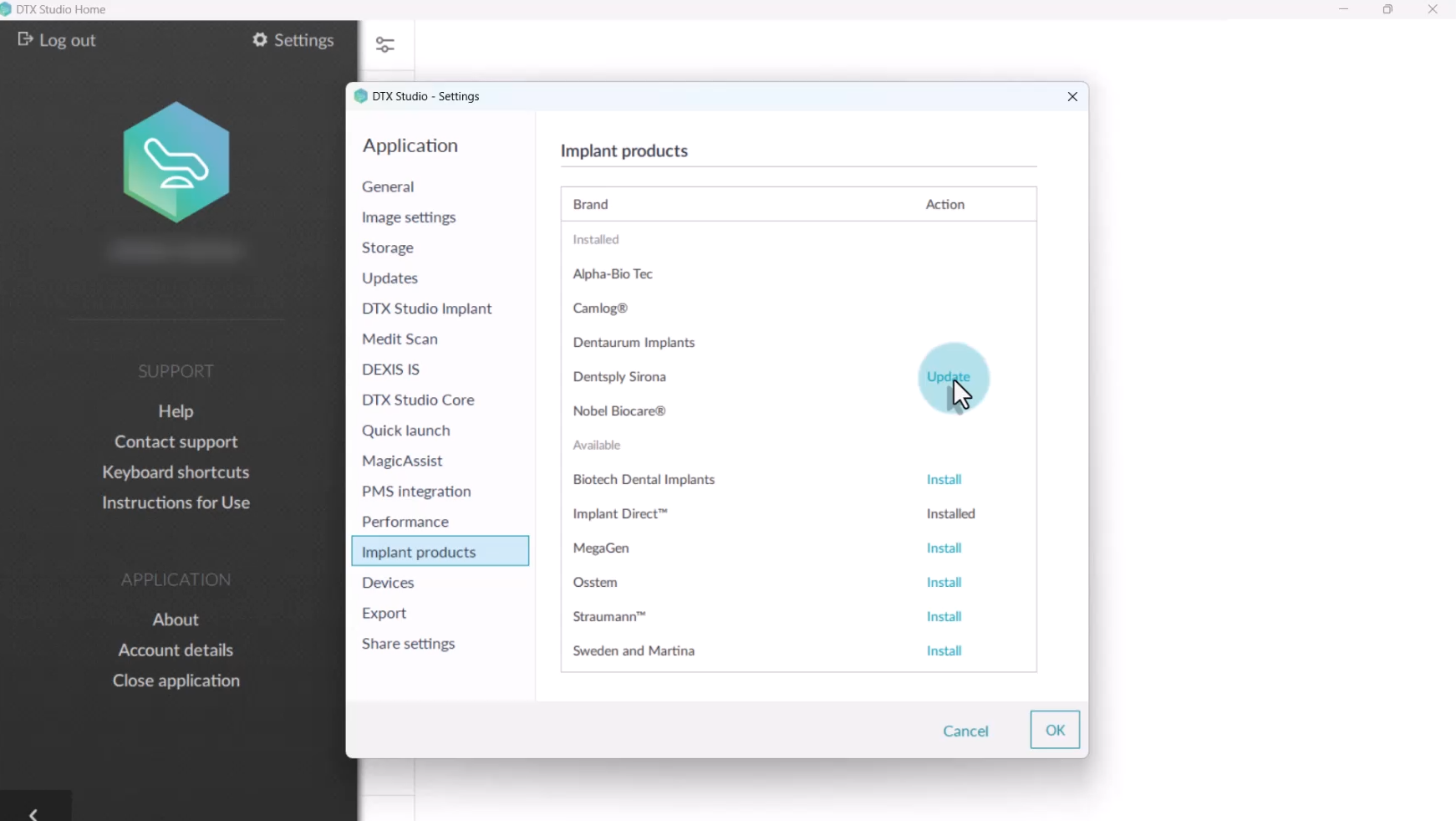Image resolution: width=1456 pixels, height=821 pixels.
Task: Open the Devices settings page
Action: click(x=388, y=583)
